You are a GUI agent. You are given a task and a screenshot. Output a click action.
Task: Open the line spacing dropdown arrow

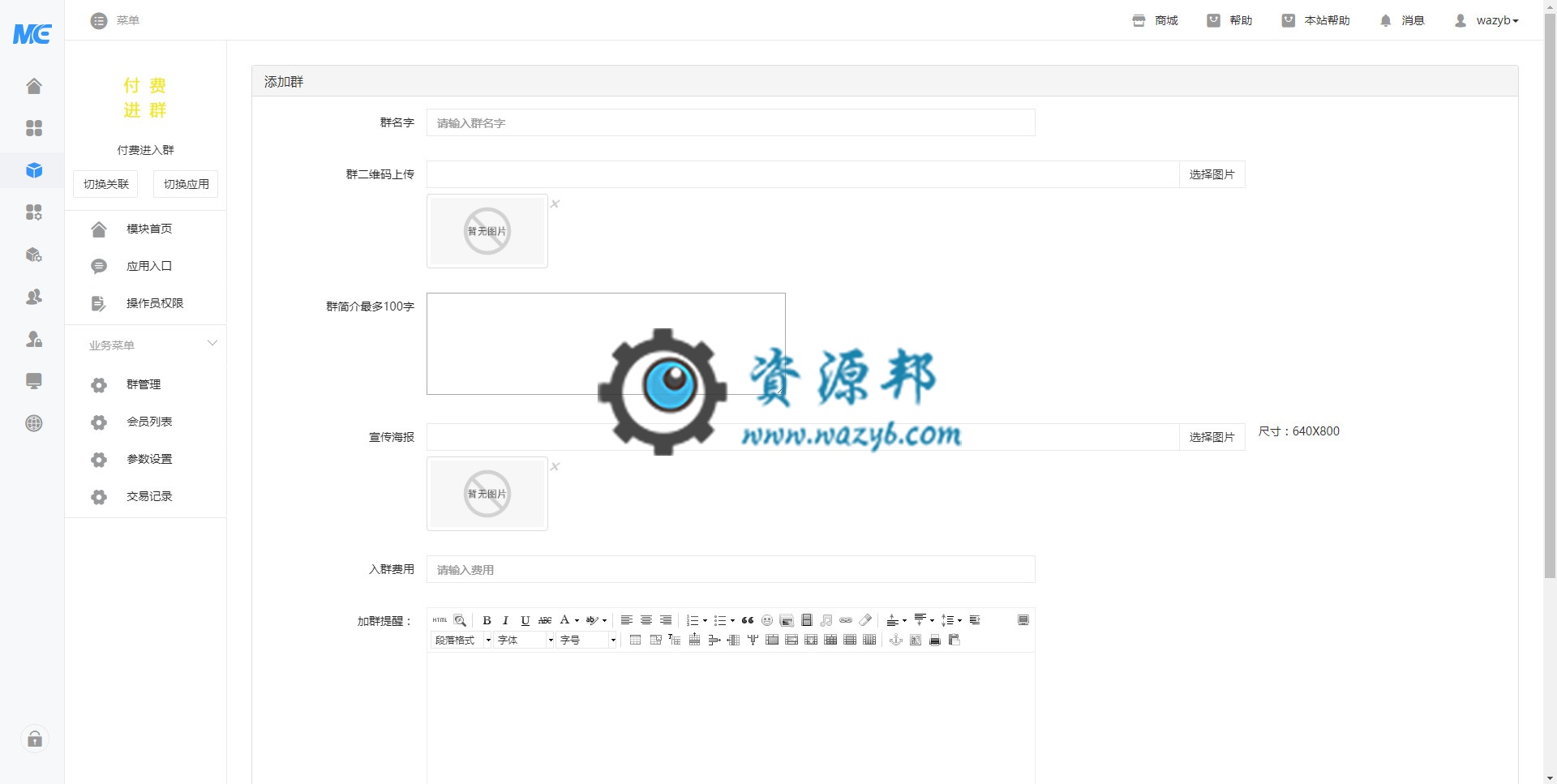tap(959, 620)
